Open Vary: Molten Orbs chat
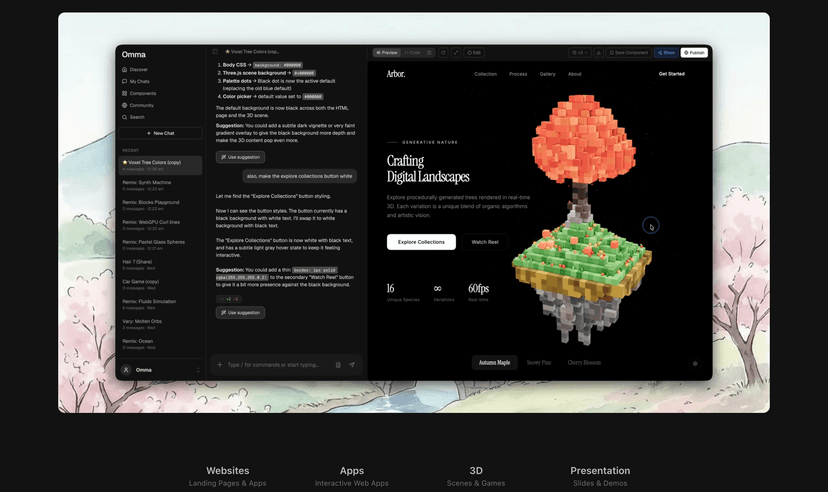828x492 pixels. pyautogui.click(x=160, y=324)
